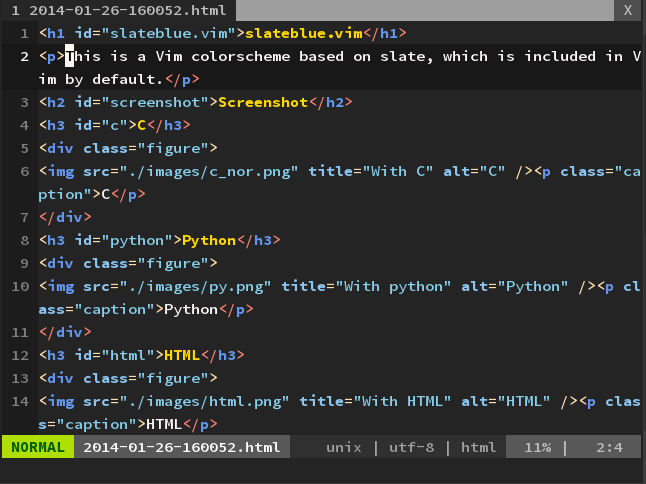Screen dimensions: 646x484
Task: Click the yellow HTML heading on line 12
Action: [x=182, y=355]
